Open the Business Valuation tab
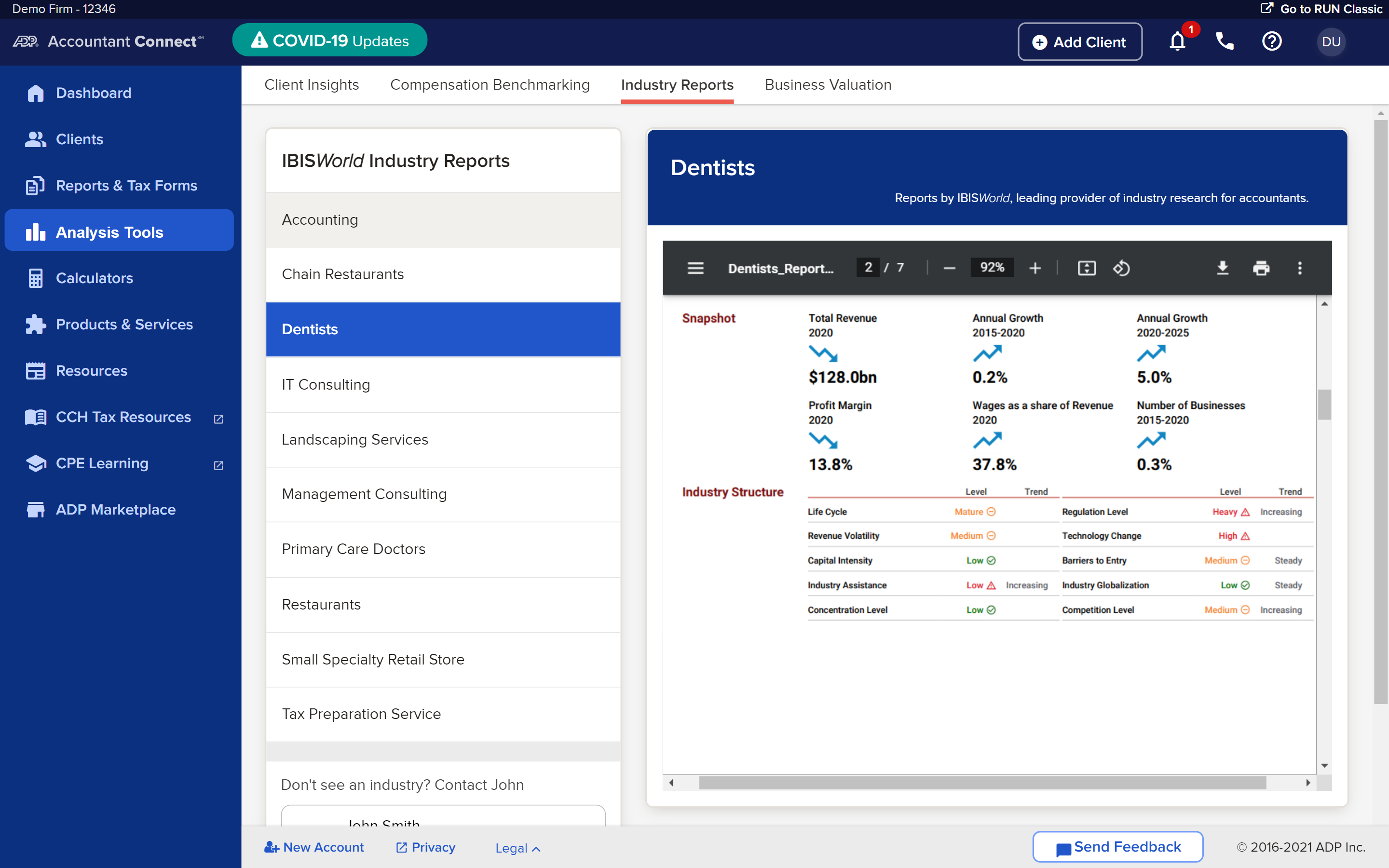1389x868 pixels. pyautogui.click(x=828, y=85)
